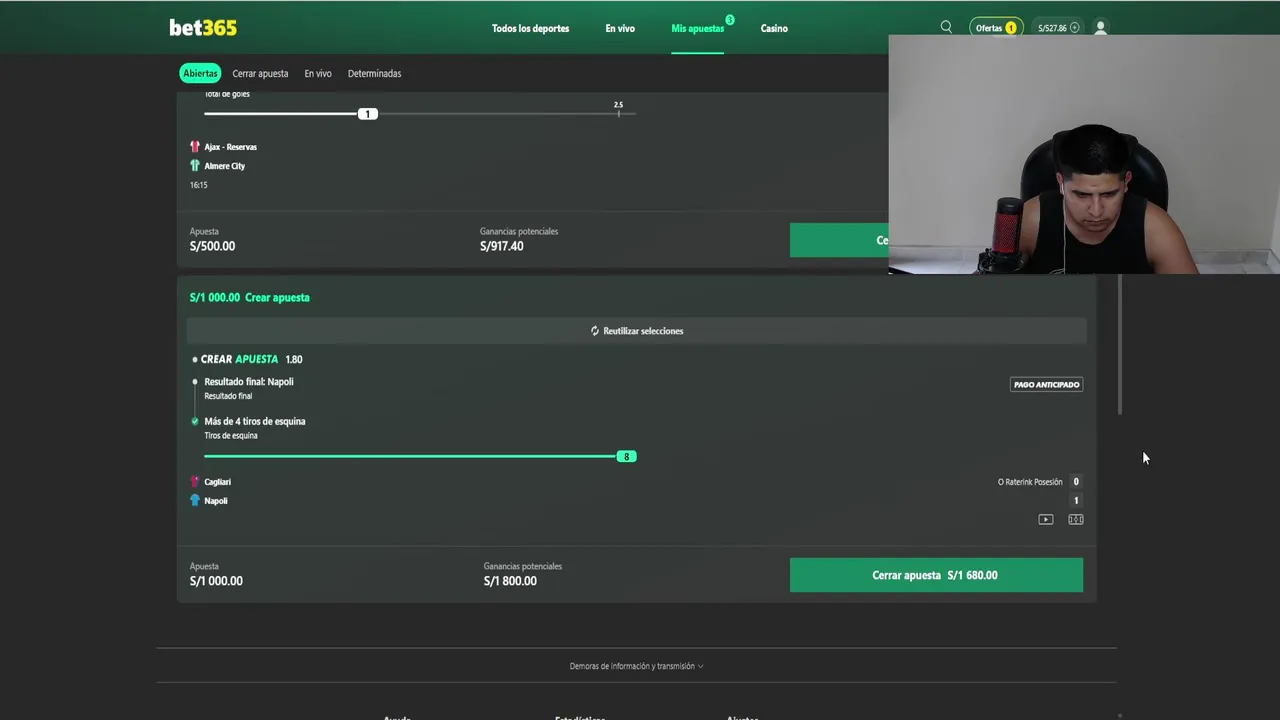Select the Determinadas tab
The width and height of the screenshot is (1280, 720).
tap(374, 73)
